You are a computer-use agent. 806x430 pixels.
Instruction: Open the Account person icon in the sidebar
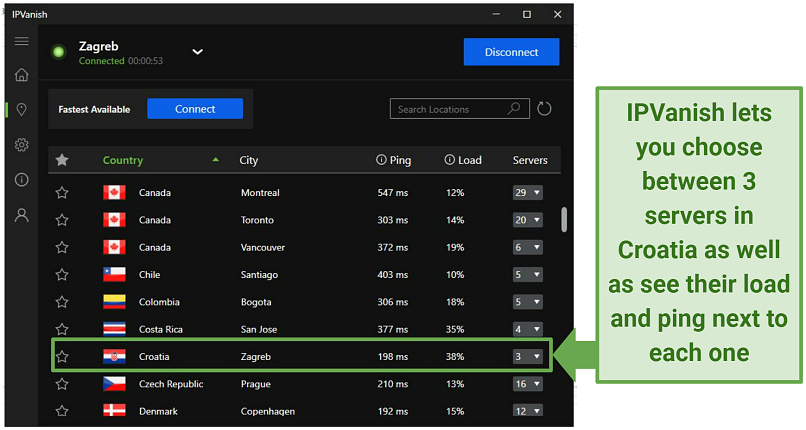(22, 215)
